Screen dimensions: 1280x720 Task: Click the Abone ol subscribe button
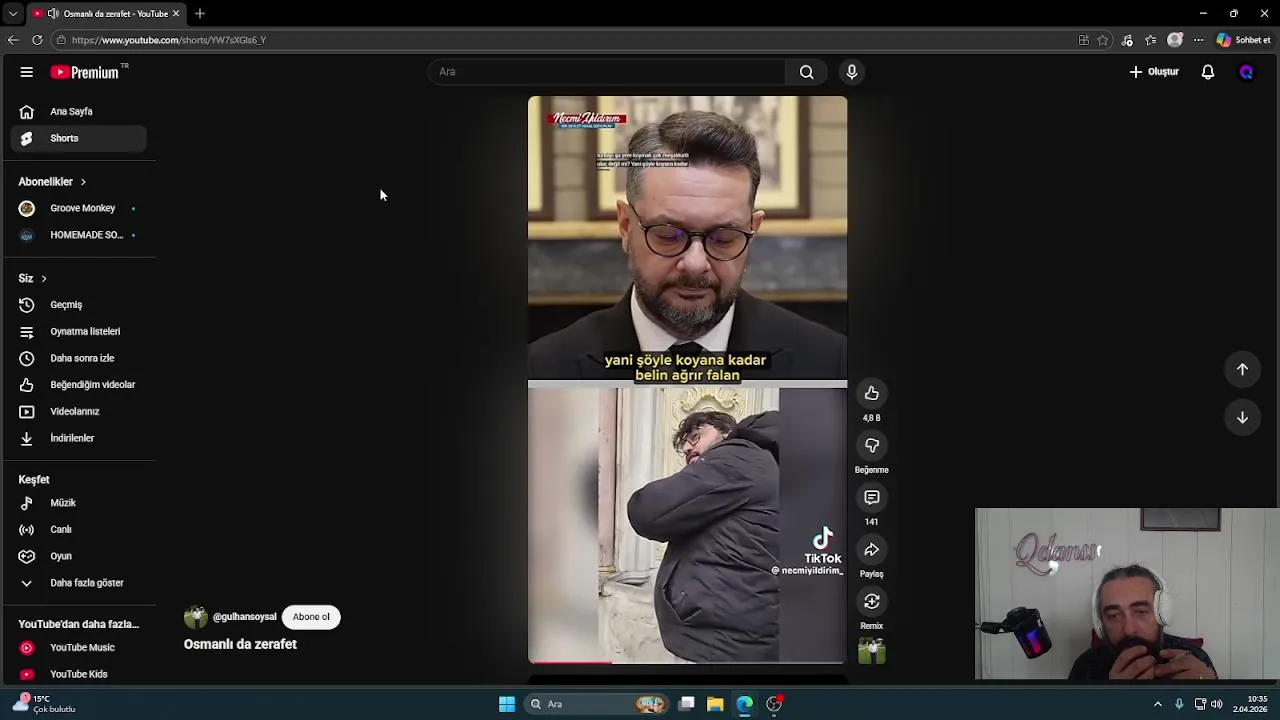311,617
